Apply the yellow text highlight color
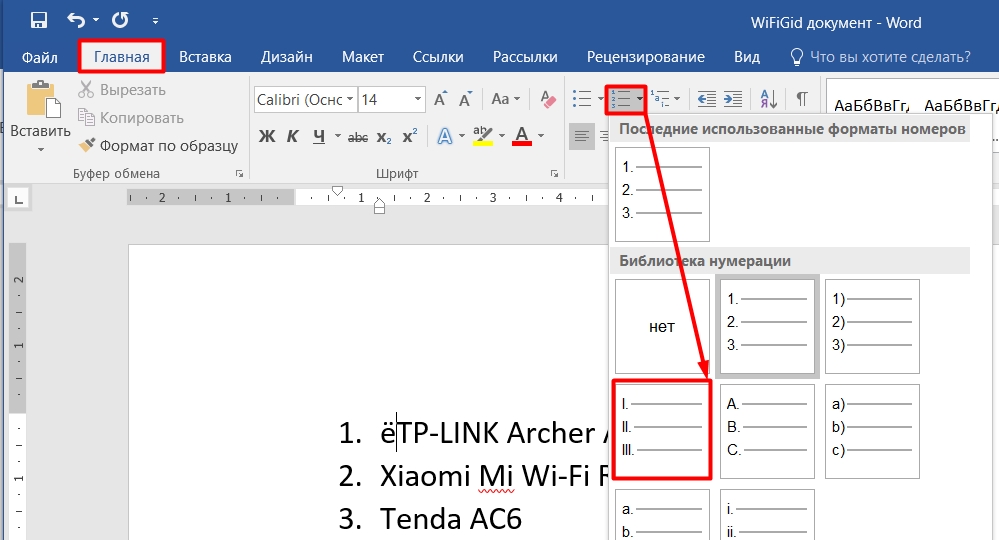This screenshot has width=999, height=540. click(x=482, y=136)
